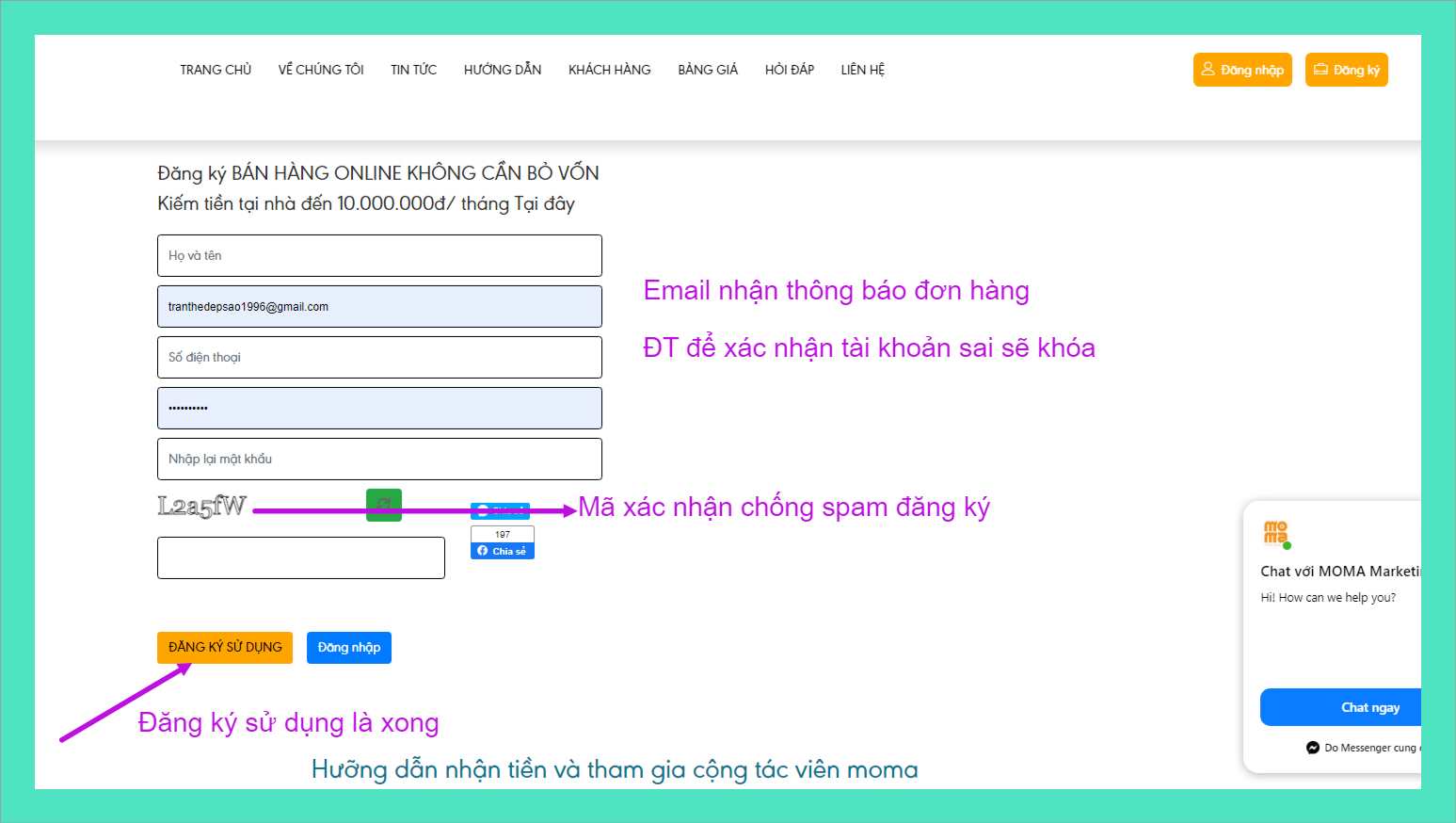
Task: Click the captcha code entry box
Action: (x=300, y=557)
